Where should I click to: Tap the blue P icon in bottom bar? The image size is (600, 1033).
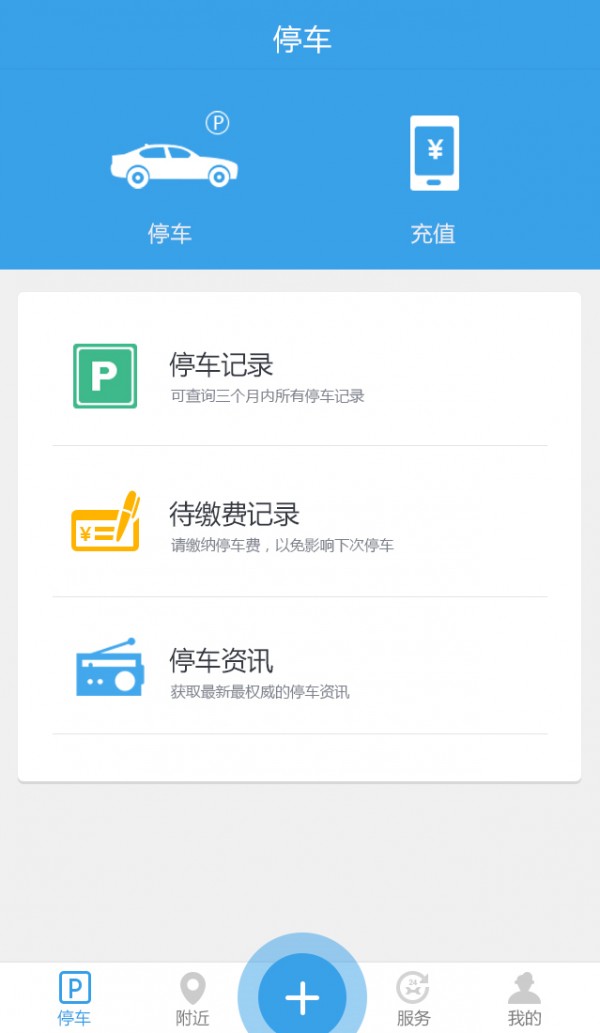point(75,987)
